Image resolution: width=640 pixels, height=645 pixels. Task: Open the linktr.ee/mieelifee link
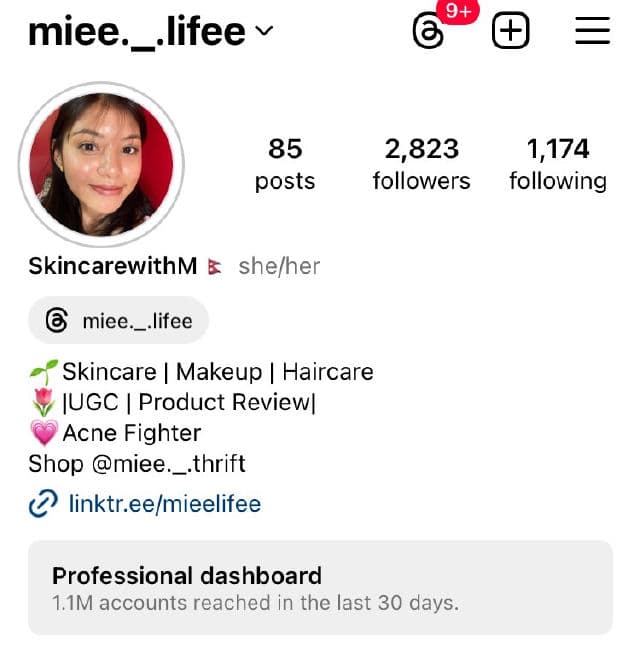(165, 503)
